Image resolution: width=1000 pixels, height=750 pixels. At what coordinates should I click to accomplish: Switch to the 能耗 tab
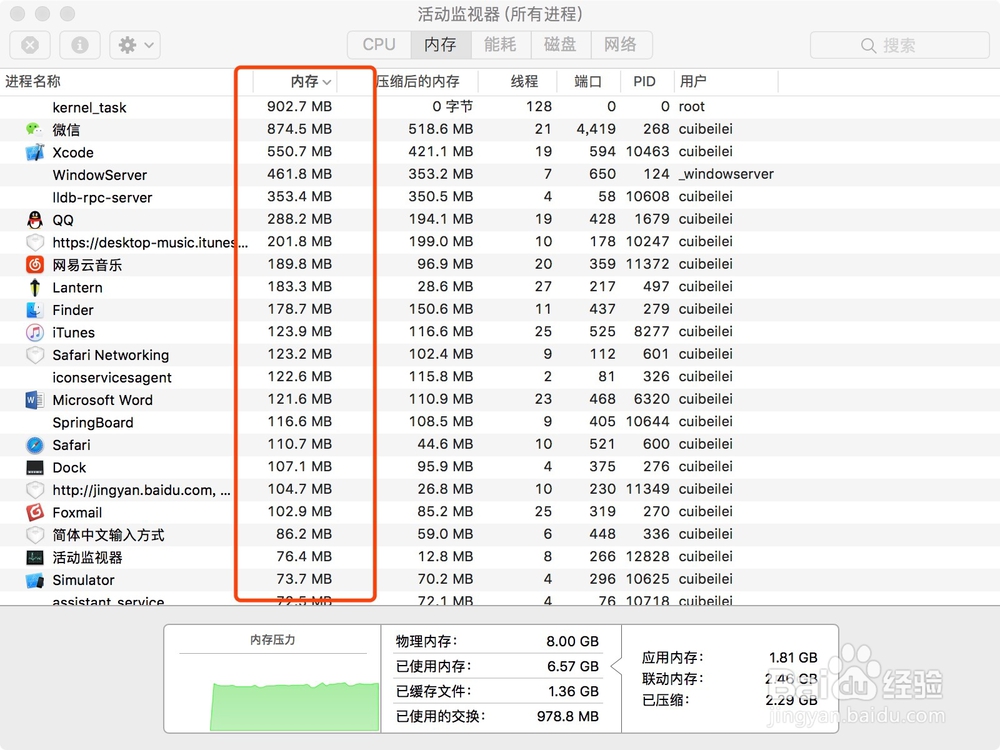(x=501, y=45)
